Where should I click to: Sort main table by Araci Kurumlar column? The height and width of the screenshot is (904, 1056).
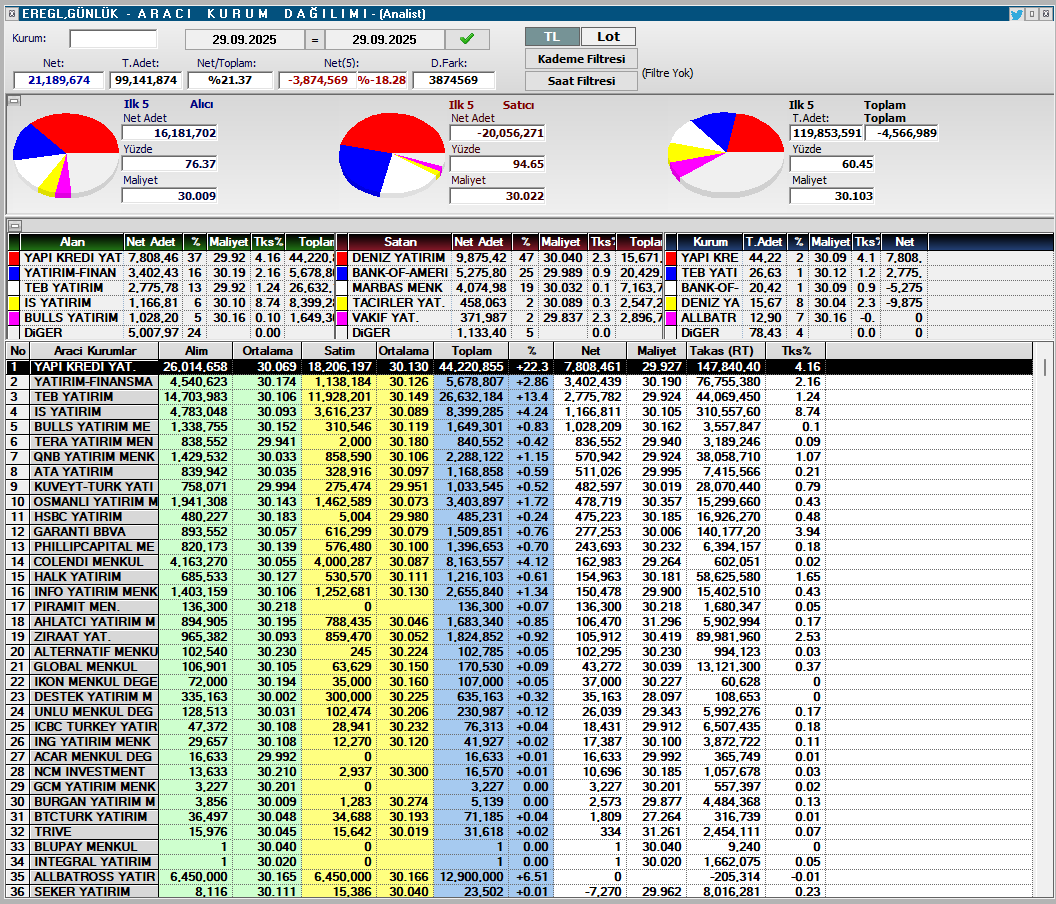coord(95,351)
